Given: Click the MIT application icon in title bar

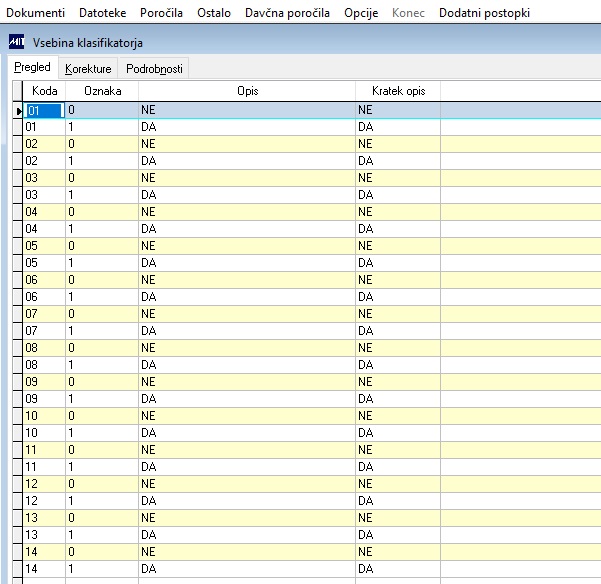Looking at the screenshot, I should click(x=16, y=42).
